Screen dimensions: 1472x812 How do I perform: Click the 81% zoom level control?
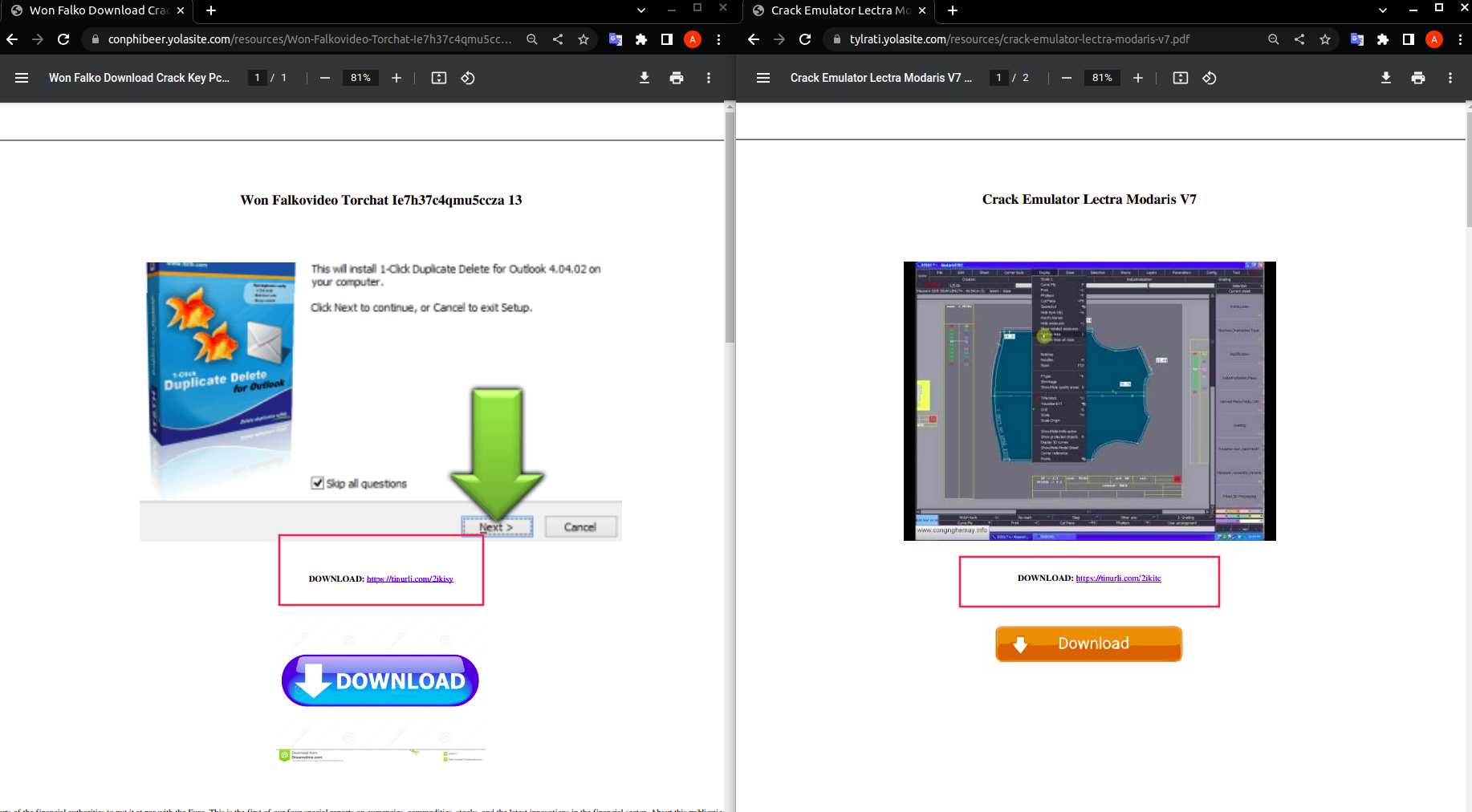360,78
